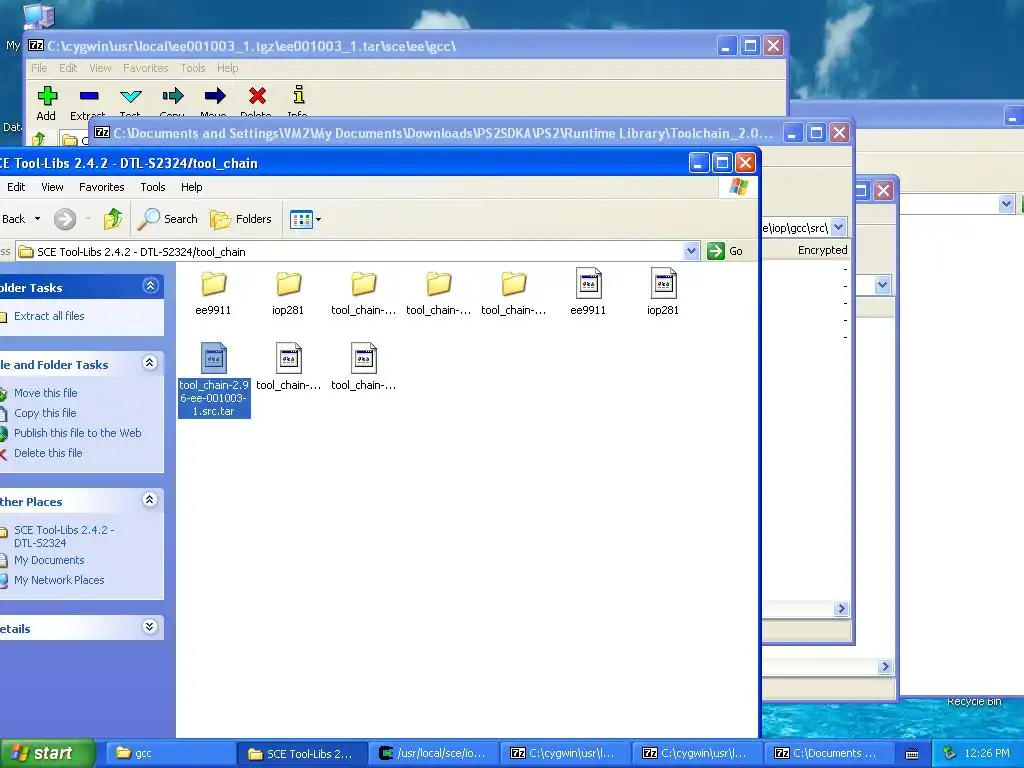Open the Edit menu in Explorer

tap(16, 187)
